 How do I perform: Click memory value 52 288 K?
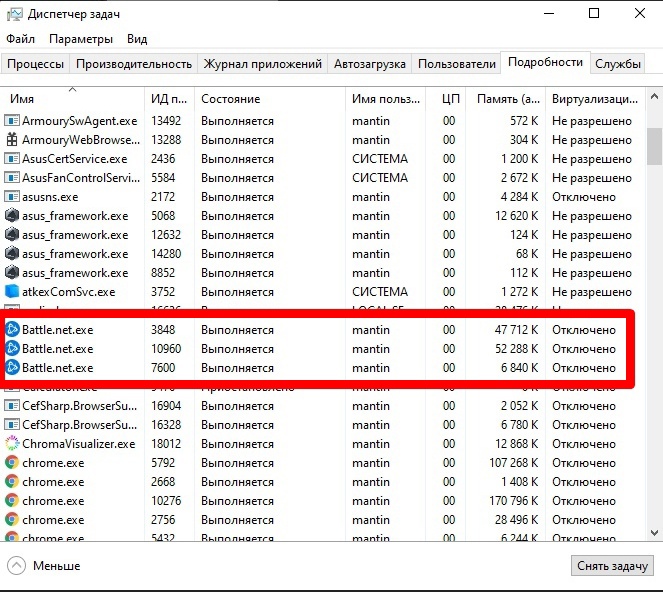point(516,349)
